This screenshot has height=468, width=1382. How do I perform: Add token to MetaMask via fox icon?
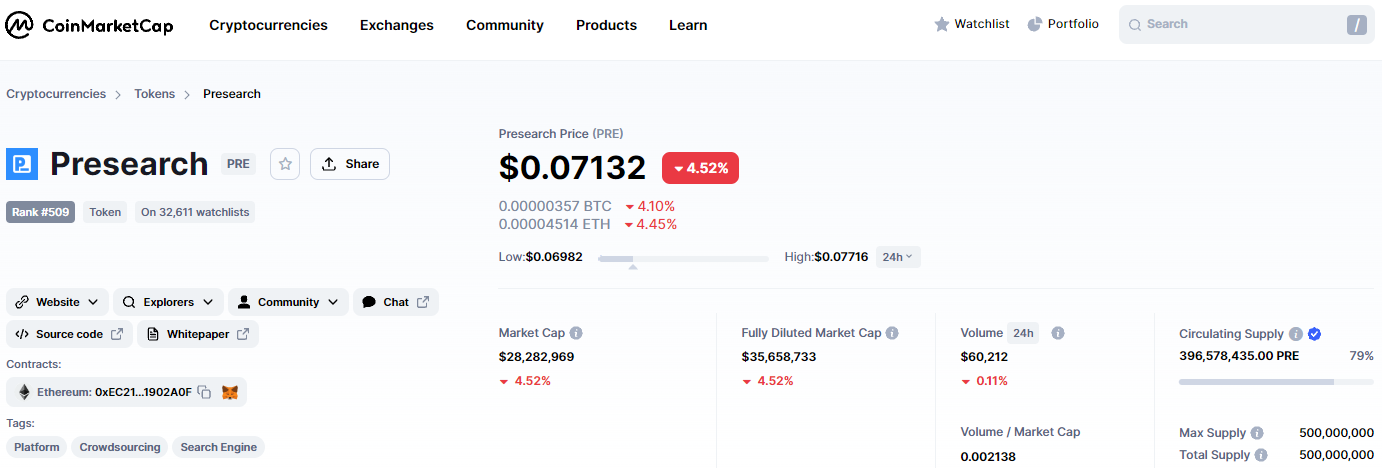[x=230, y=392]
